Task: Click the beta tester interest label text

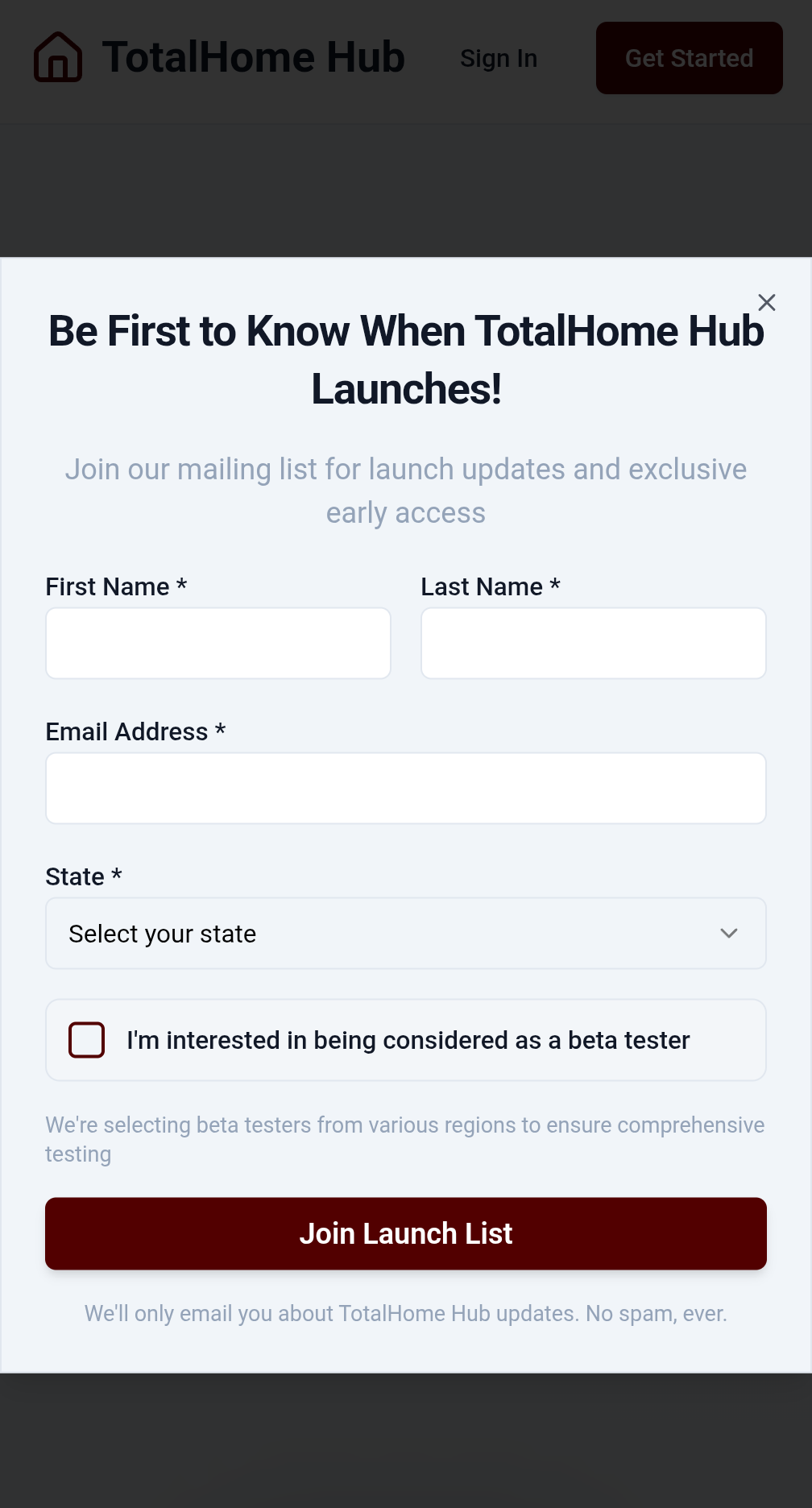Action: pyautogui.click(x=408, y=1041)
